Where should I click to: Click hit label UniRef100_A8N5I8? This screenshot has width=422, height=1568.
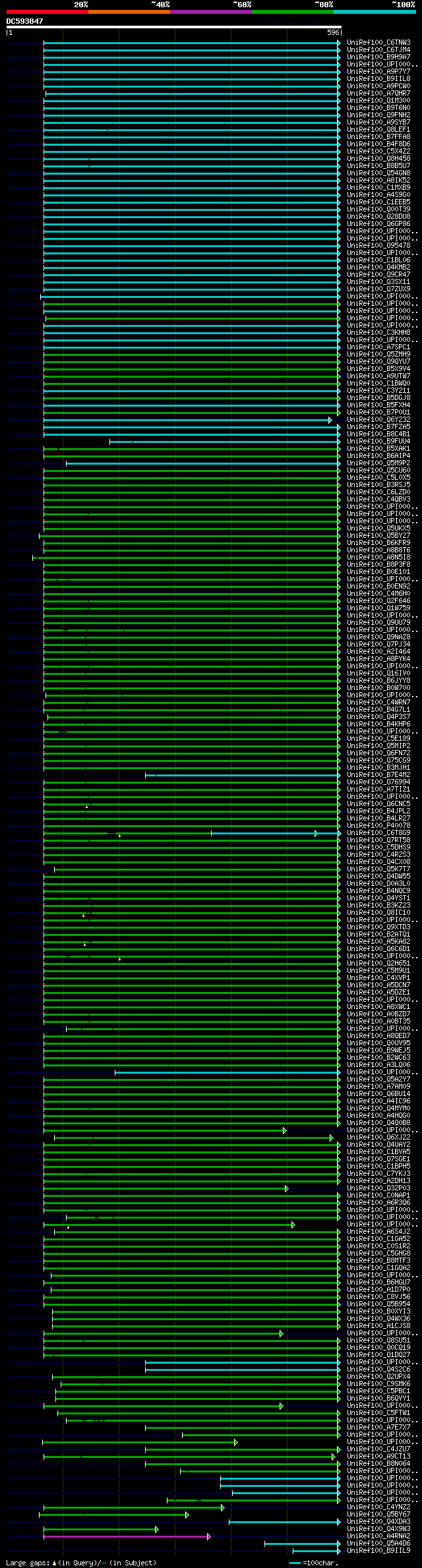378,558
